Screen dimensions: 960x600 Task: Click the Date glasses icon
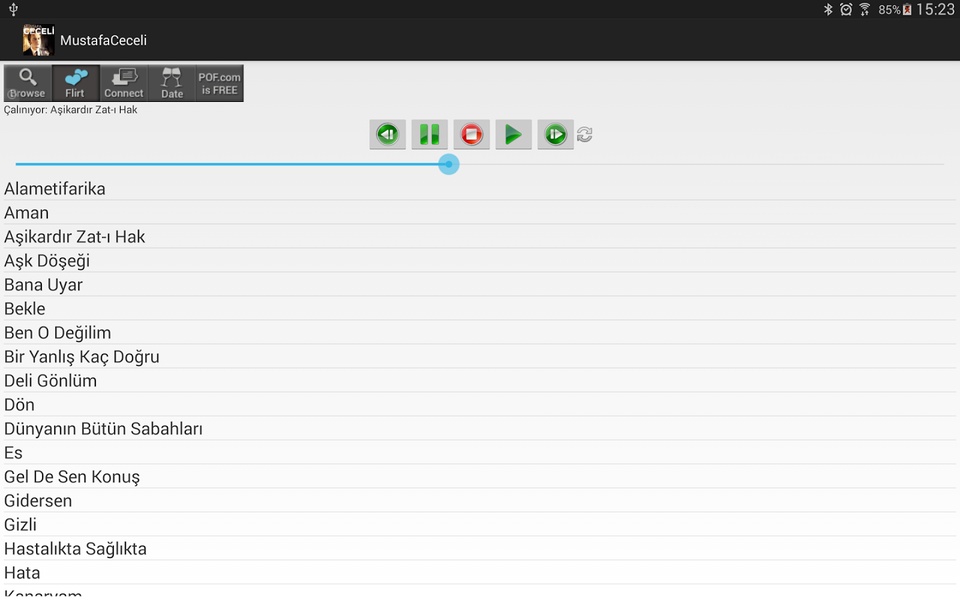[172, 83]
